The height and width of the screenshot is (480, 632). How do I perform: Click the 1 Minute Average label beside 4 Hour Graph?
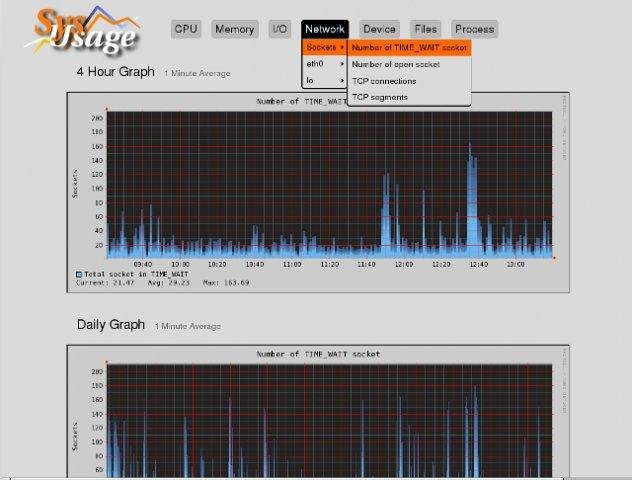point(198,73)
